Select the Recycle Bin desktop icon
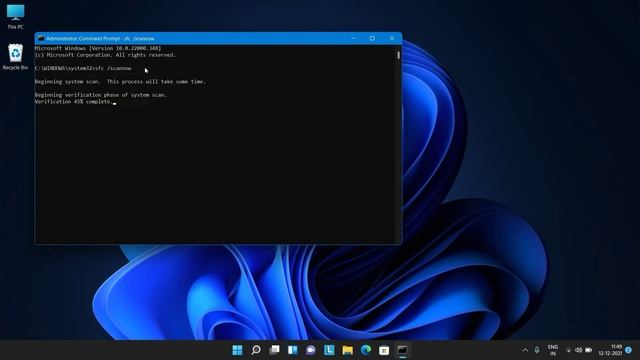 pos(16,57)
